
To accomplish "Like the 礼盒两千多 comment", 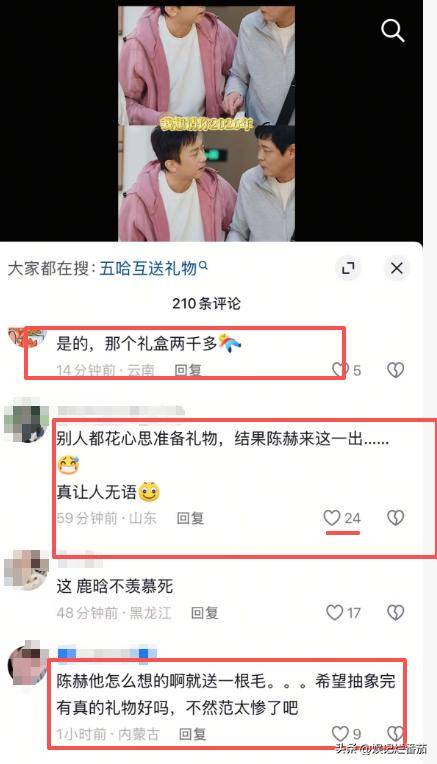I will 340,370.
